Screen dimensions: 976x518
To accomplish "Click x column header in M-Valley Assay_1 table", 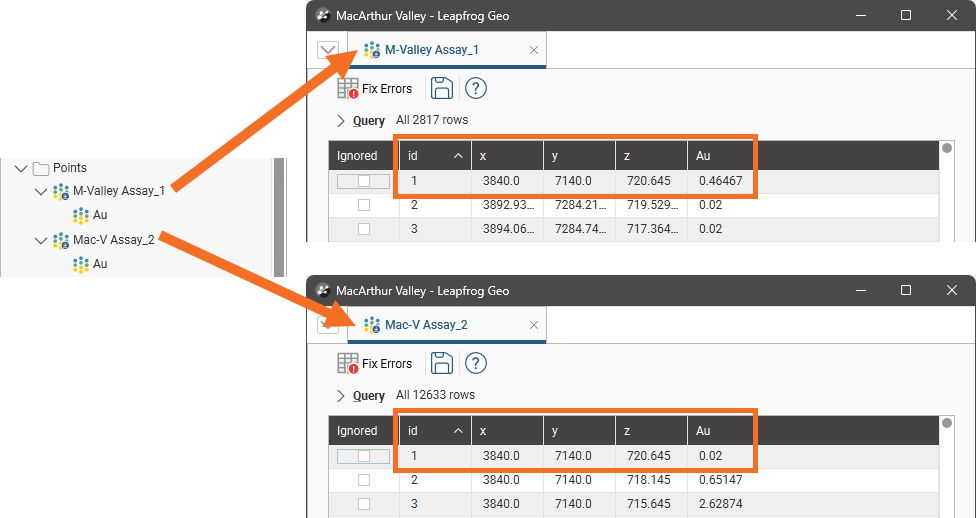I will pos(507,156).
